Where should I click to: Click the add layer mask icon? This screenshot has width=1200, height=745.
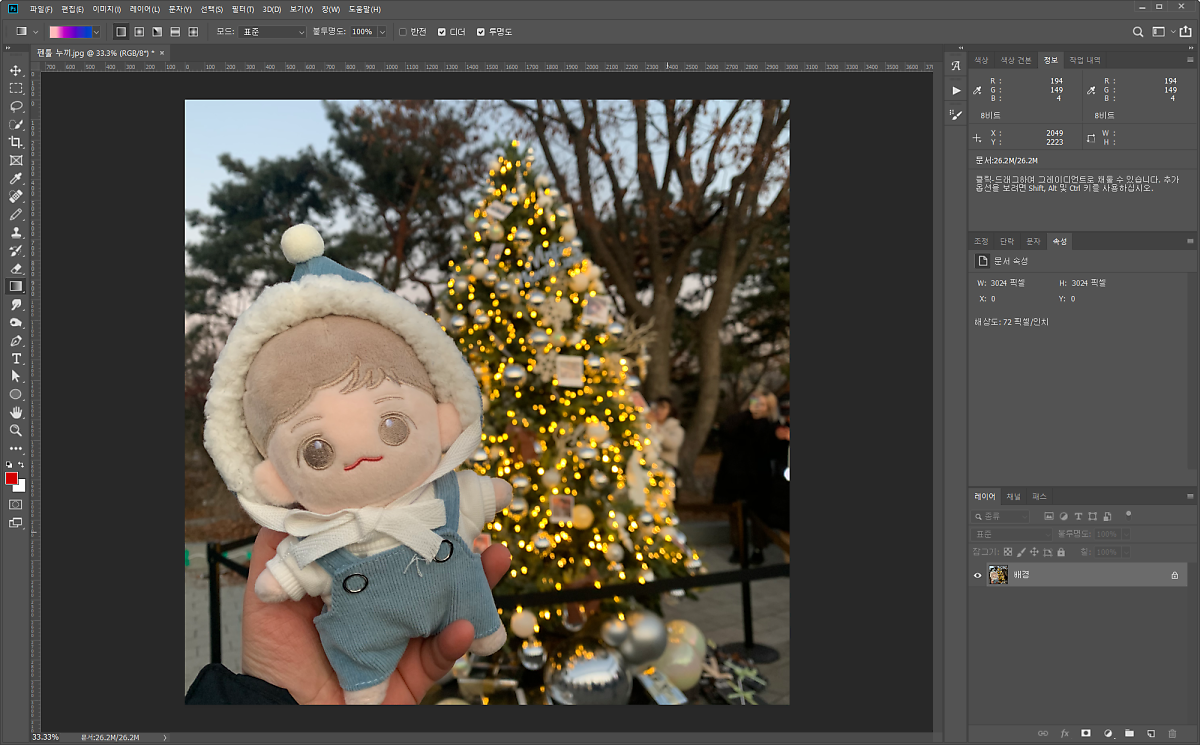coord(1086,734)
